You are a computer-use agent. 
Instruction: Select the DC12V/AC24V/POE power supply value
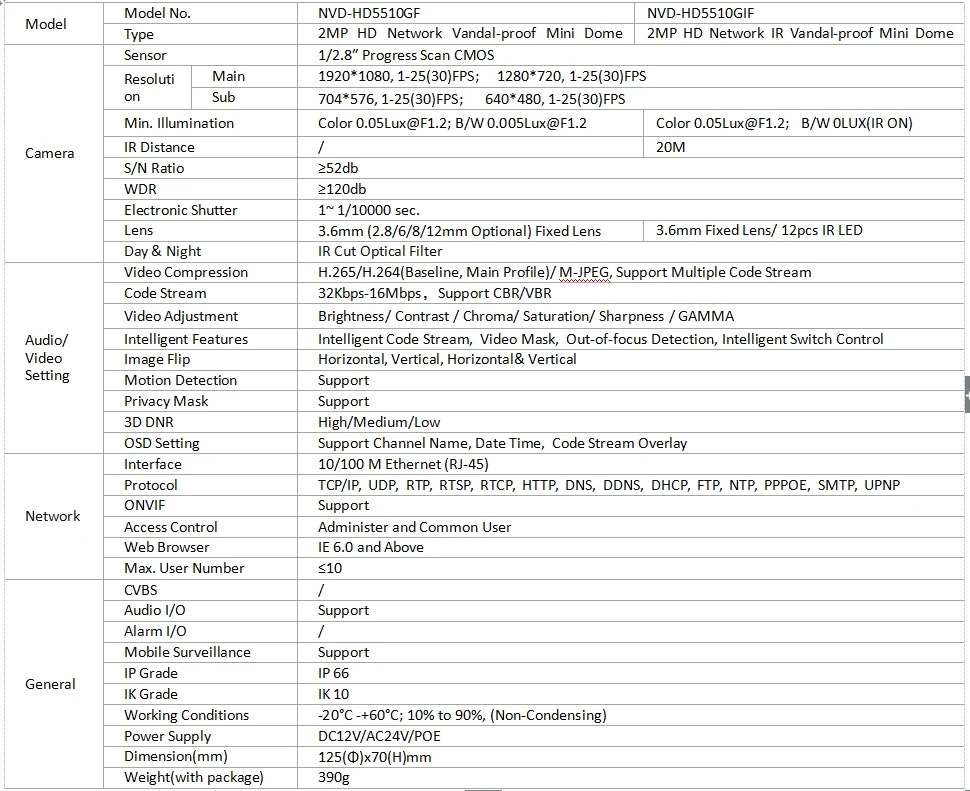(x=379, y=736)
